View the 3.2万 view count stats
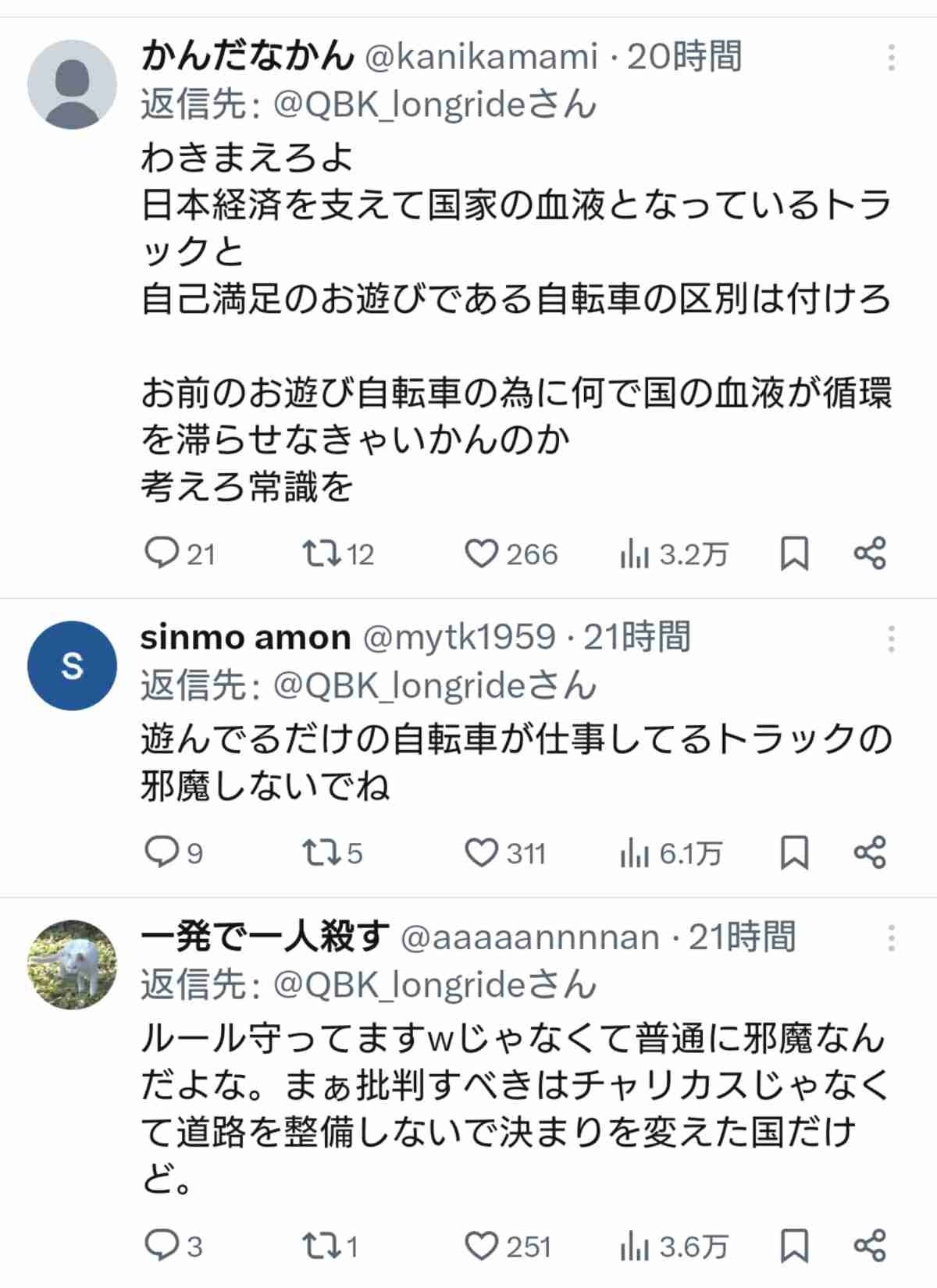The height and width of the screenshot is (1288, 937). click(673, 555)
